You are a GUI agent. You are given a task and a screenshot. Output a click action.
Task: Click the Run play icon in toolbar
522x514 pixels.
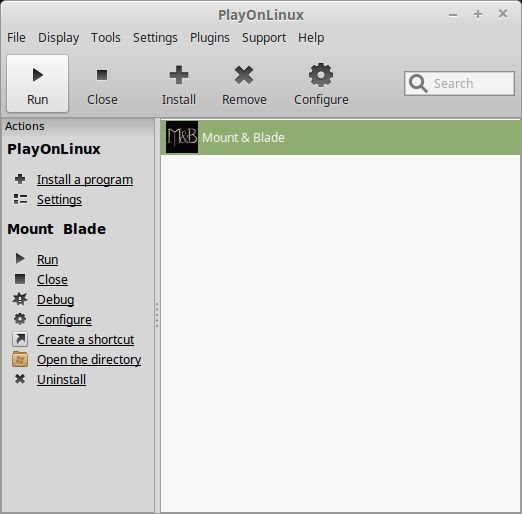pyautogui.click(x=38, y=75)
